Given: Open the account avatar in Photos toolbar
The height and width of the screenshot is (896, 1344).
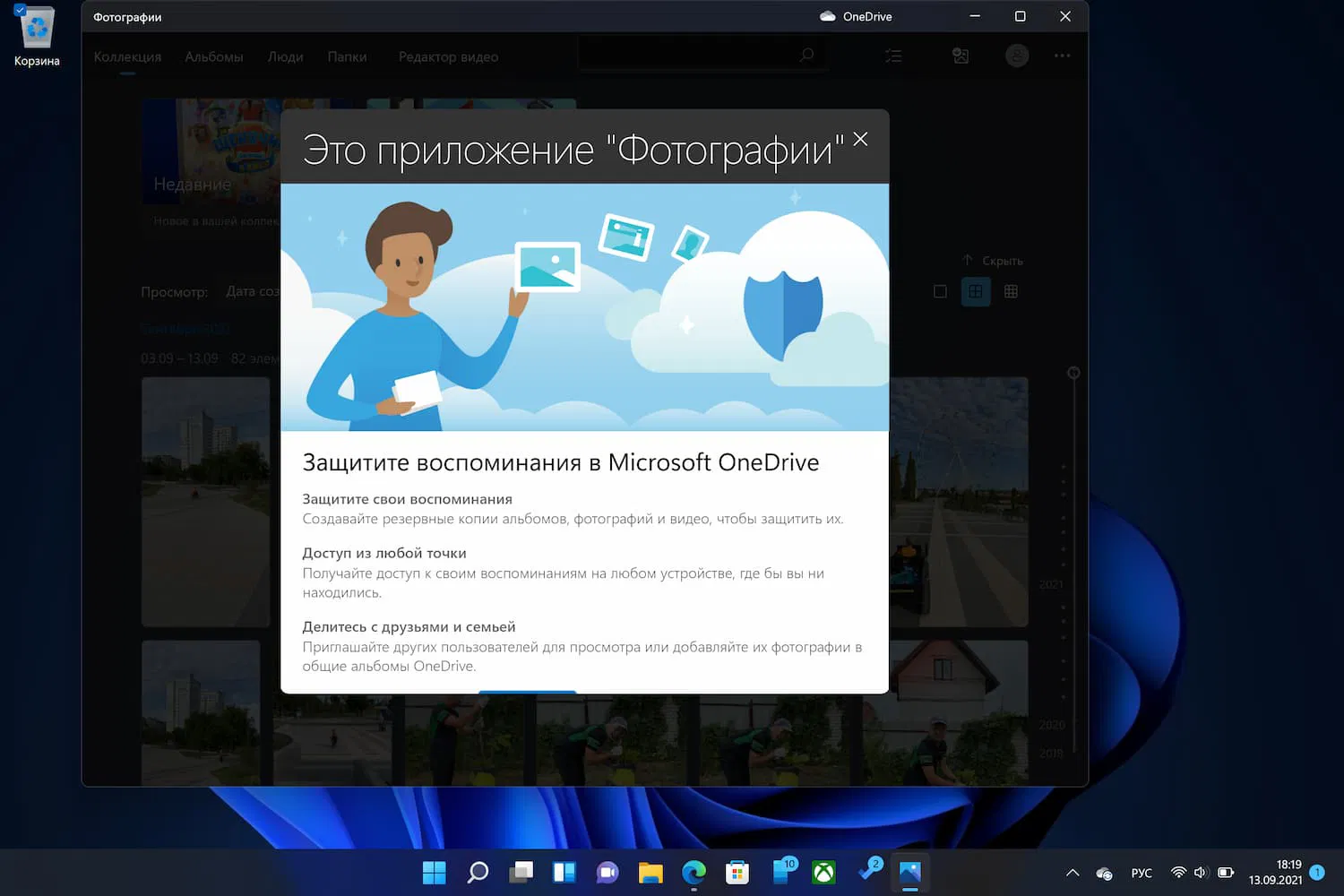Looking at the screenshot, I should pos(1017,56).
